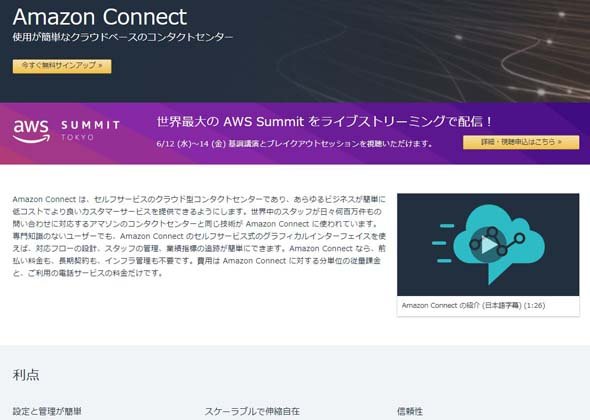Play the Amazon Connect intro video

[488, 245]
